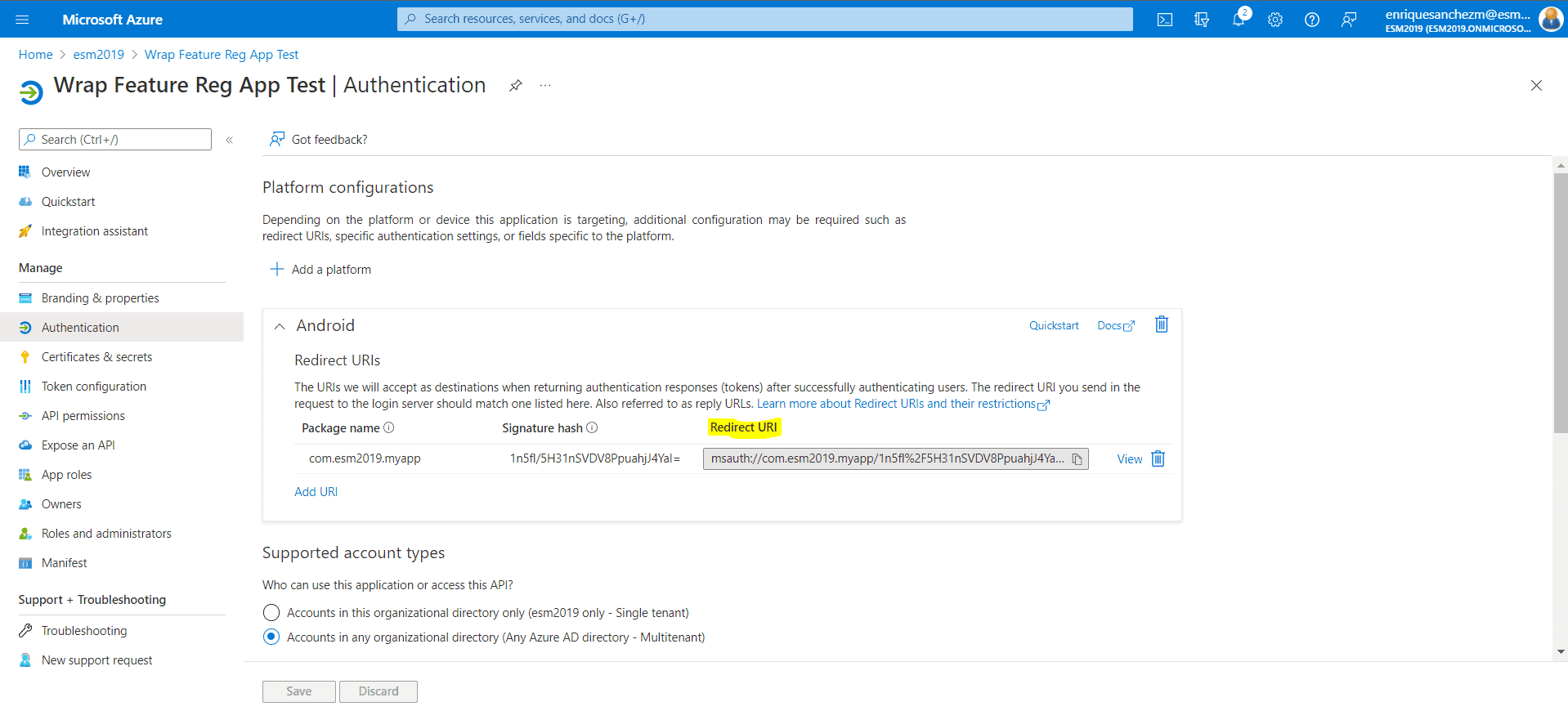Open Learn more about Redirect URIs link

903,404
